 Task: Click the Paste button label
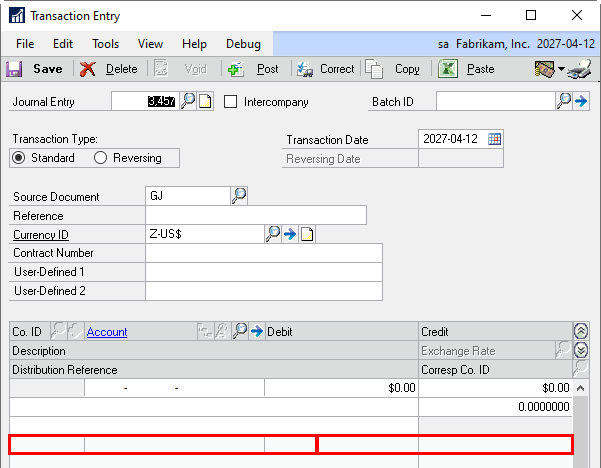point(480,69)
